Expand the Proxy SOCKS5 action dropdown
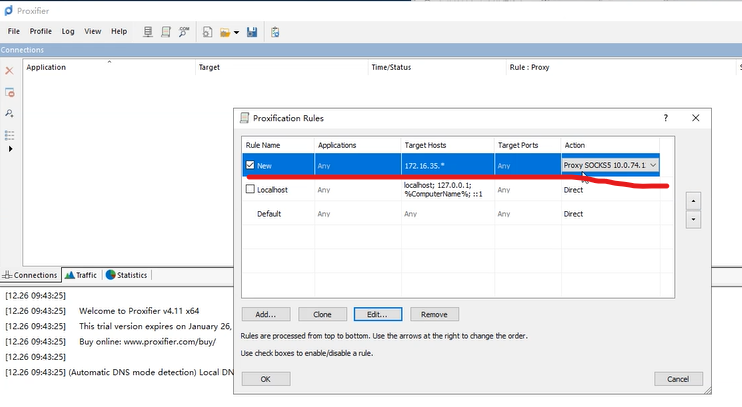This screenshot has height=407, width=742. (x=653, y=165)
